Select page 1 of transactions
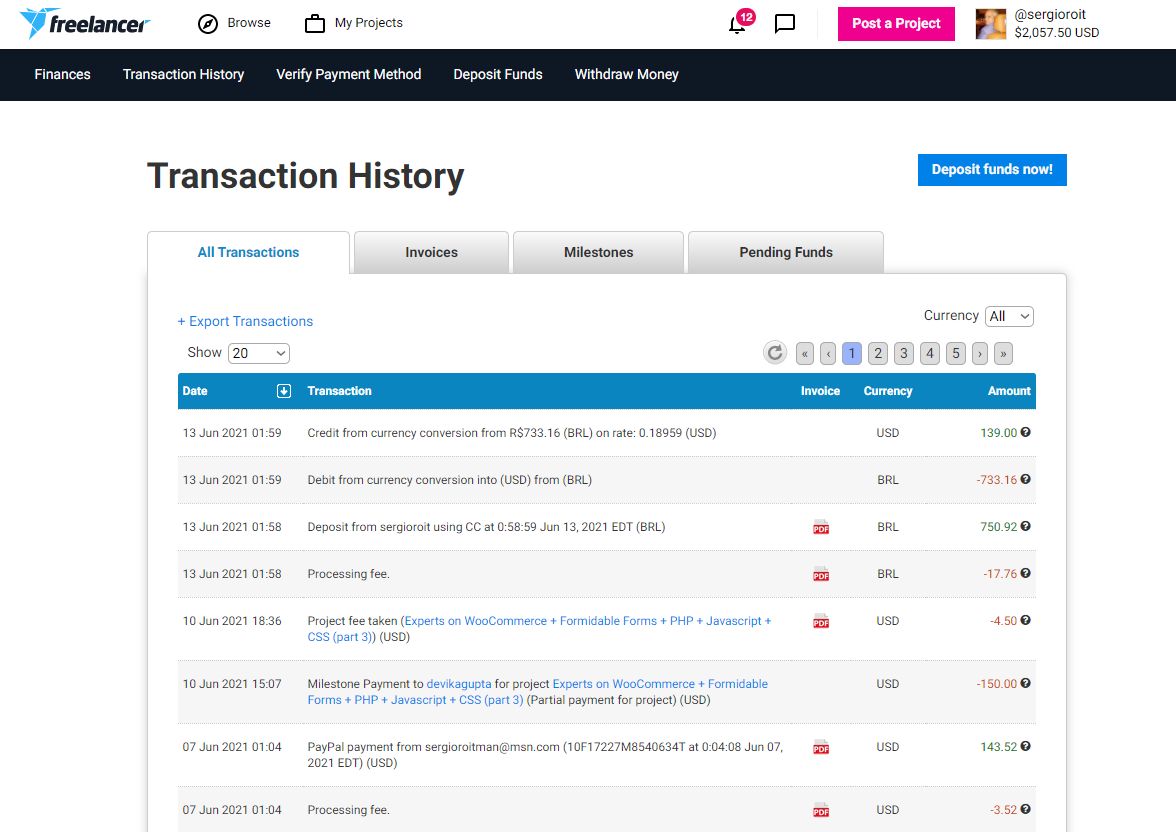The image size is (1176, 832). pyautogui.click(x=852, y=353)
